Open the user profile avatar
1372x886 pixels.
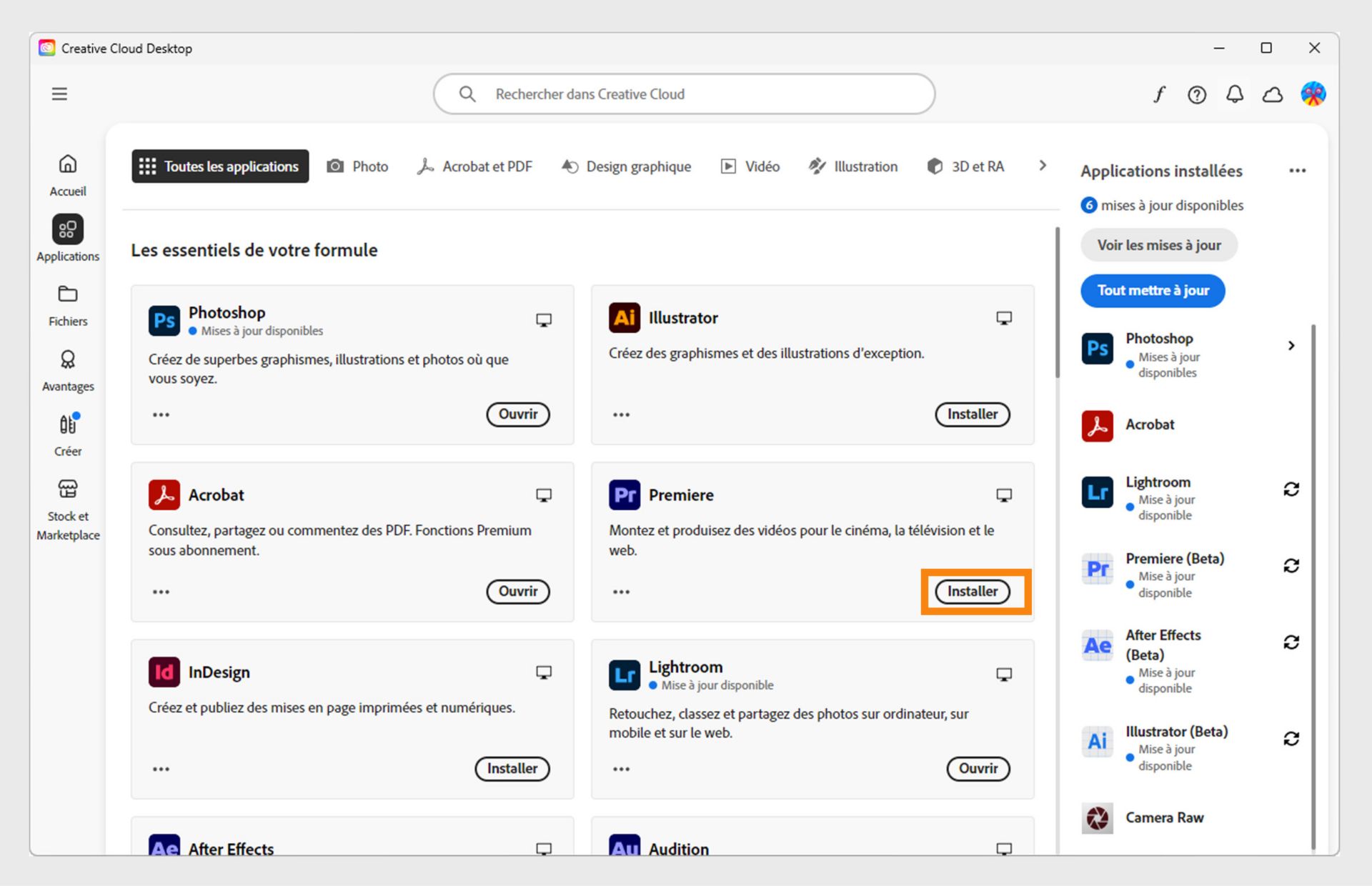pyautogui.click(x=1313, y=94)
